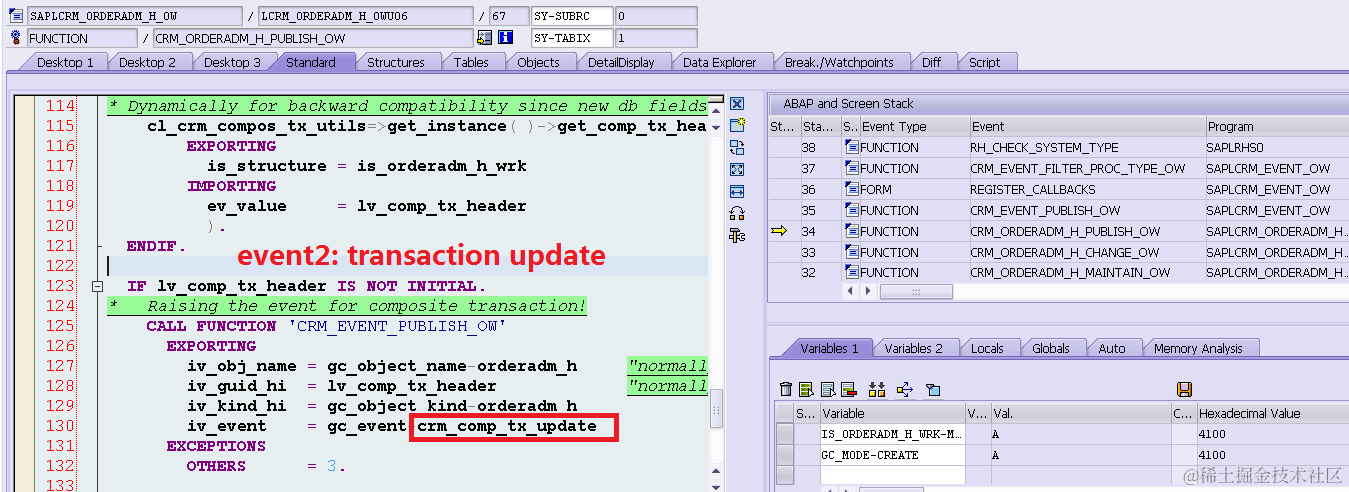Click the horizontal maximize tool icon

tap(737, 191)
